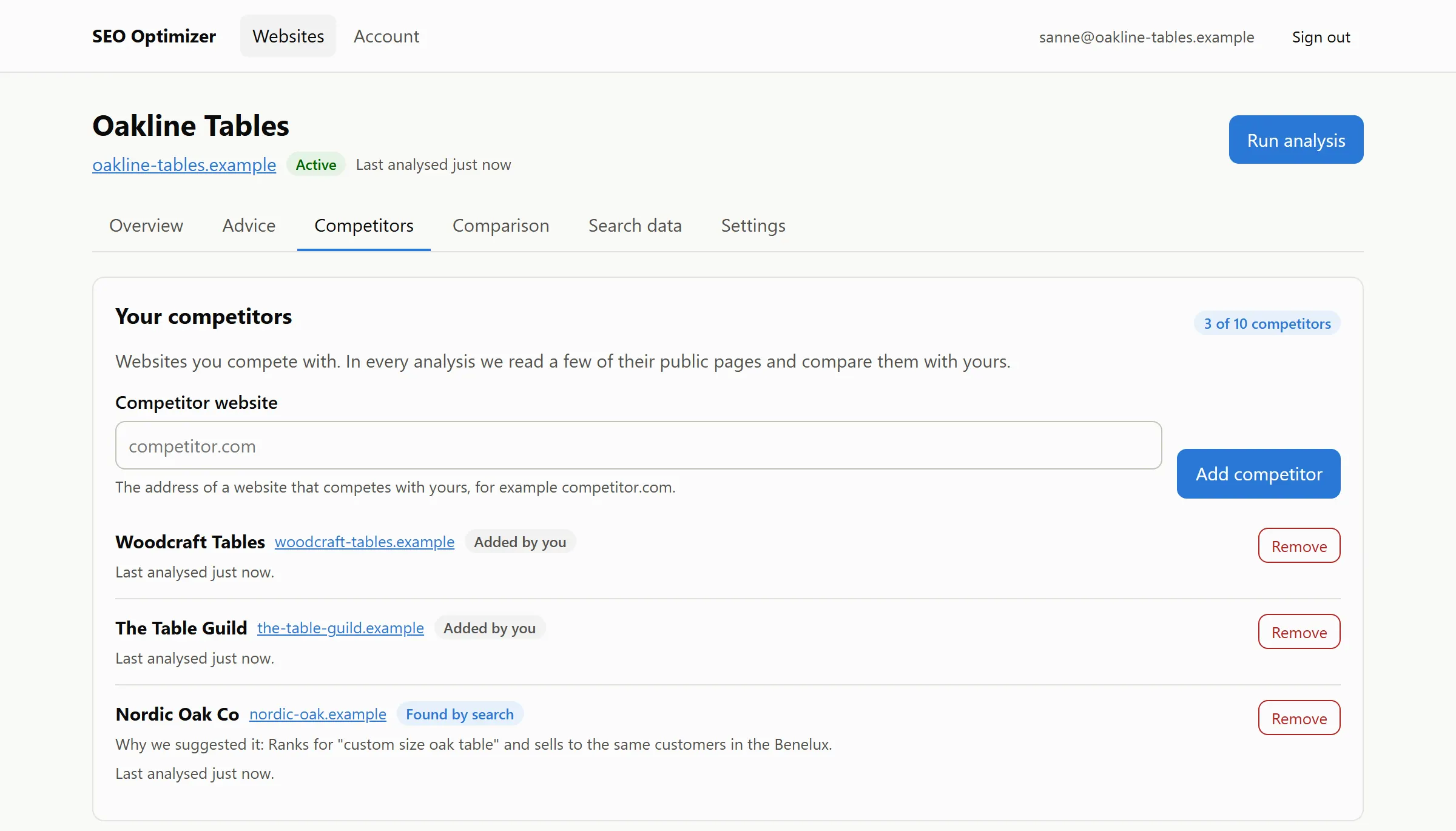
Task: Remove Woodcraft Tables competitor
Action: point(1299,546)
